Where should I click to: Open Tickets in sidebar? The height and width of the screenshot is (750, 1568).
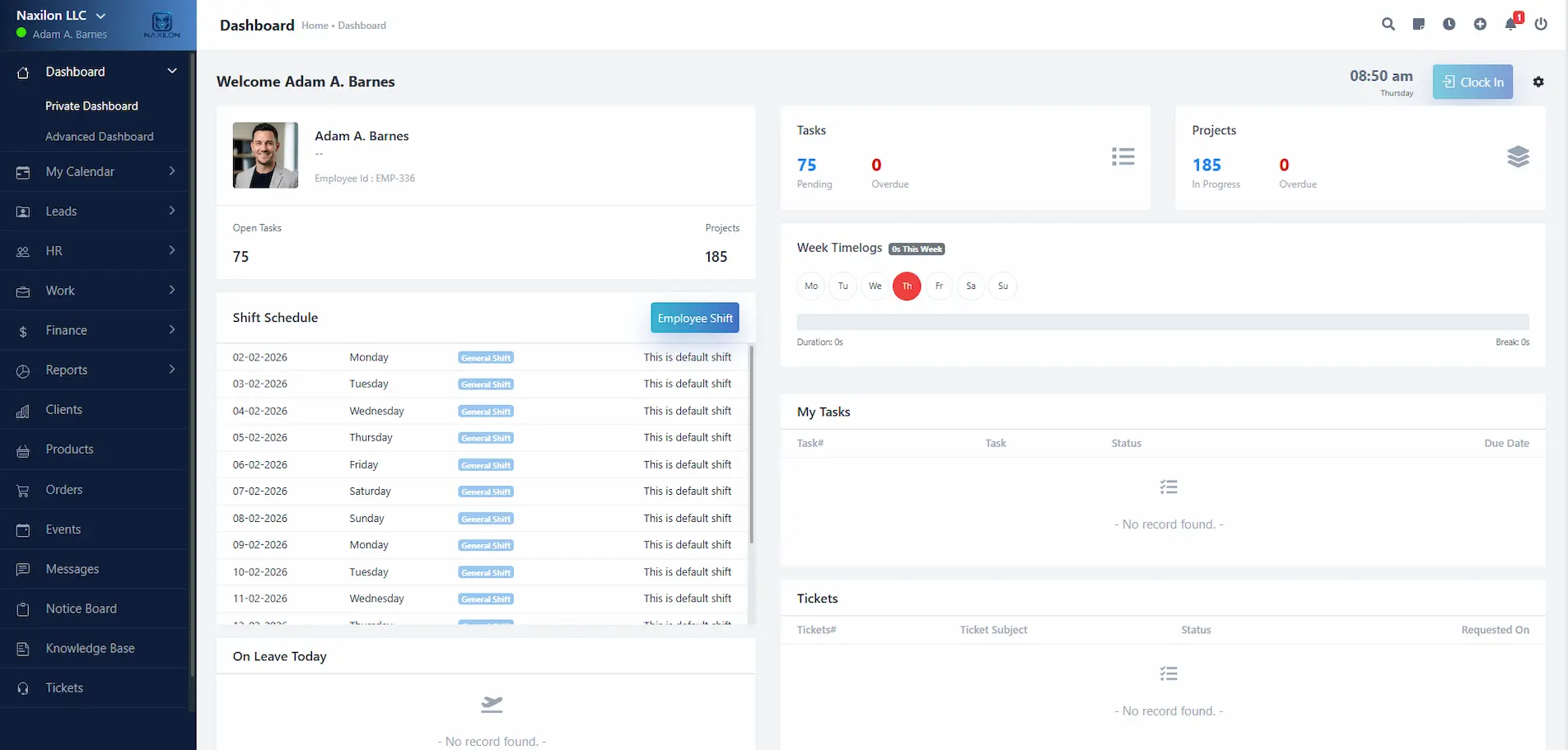(64, 688)
